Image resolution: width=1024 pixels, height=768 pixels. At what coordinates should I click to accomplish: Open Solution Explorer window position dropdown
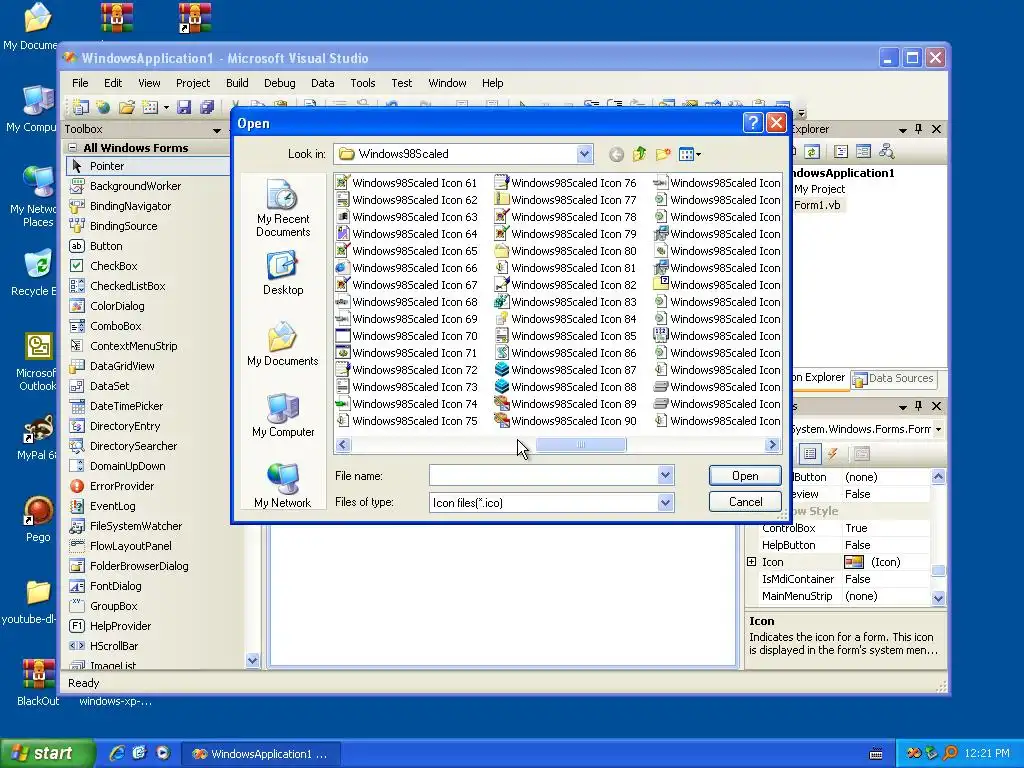[x=903, y=129]
